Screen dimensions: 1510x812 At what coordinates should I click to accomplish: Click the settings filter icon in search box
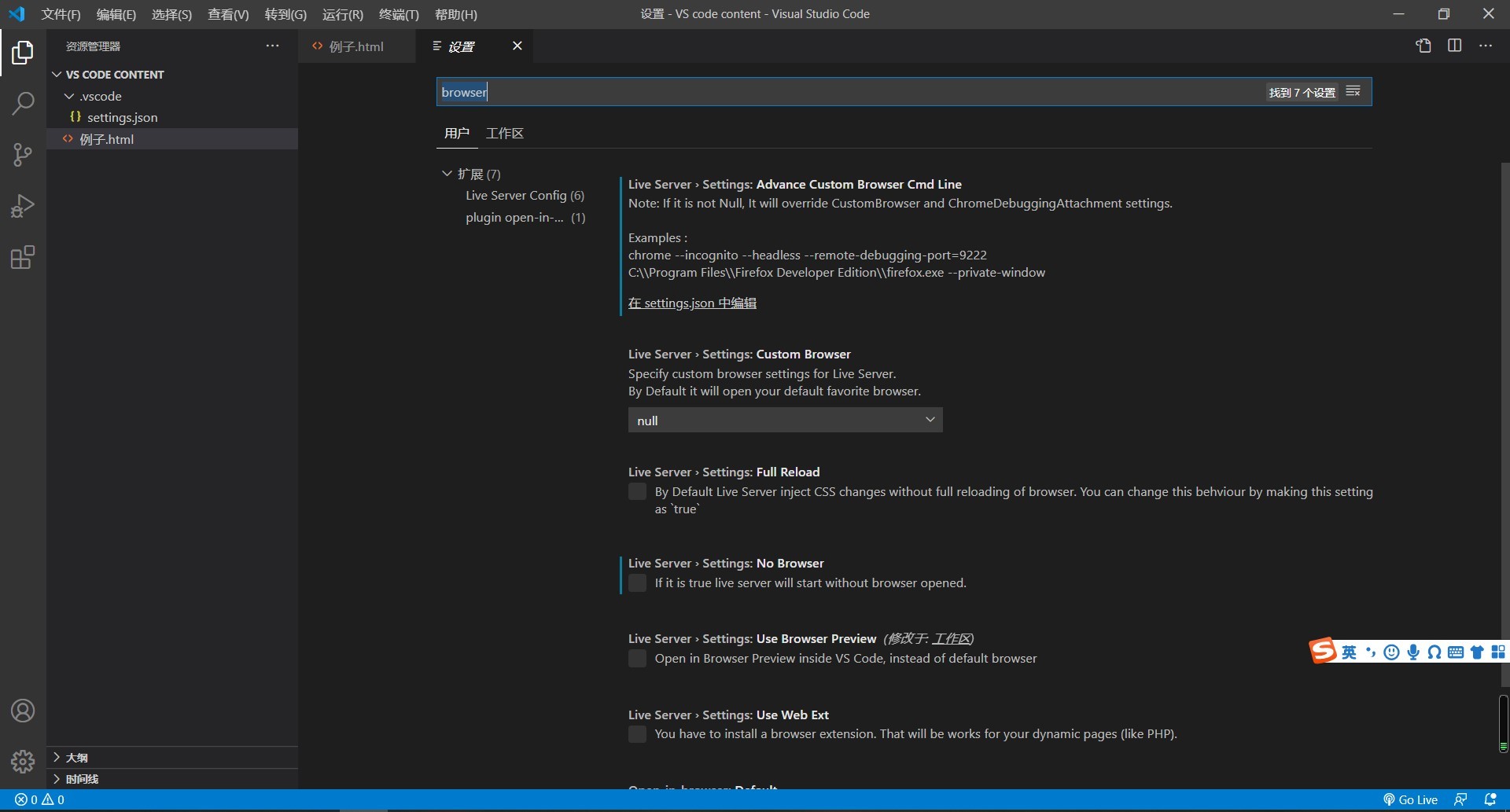tap(1353, 91)
